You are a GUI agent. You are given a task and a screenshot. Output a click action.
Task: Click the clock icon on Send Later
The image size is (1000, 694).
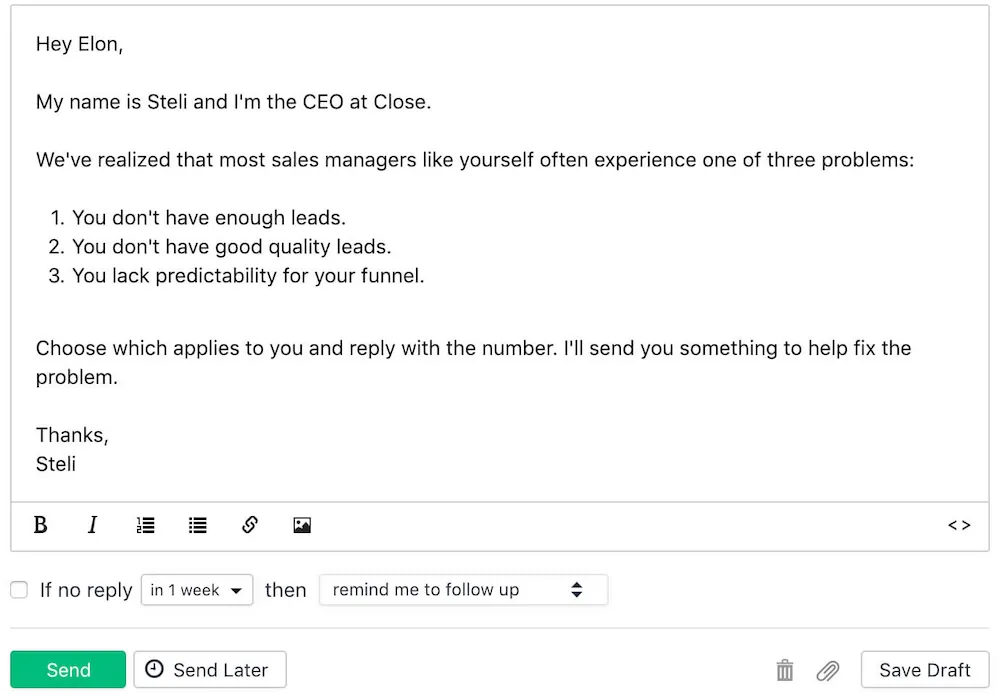156,670
